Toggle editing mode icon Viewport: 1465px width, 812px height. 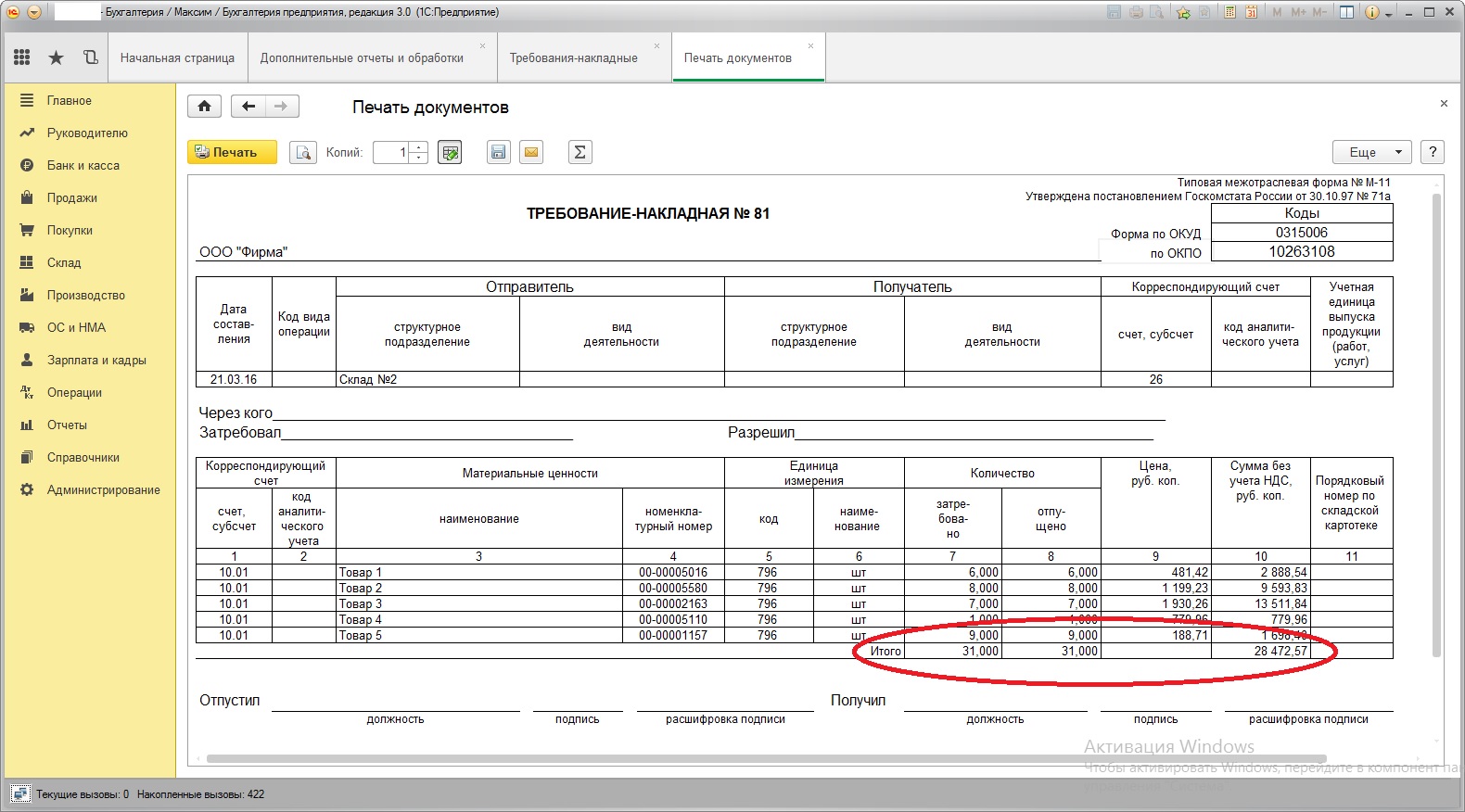coord(450,152)
